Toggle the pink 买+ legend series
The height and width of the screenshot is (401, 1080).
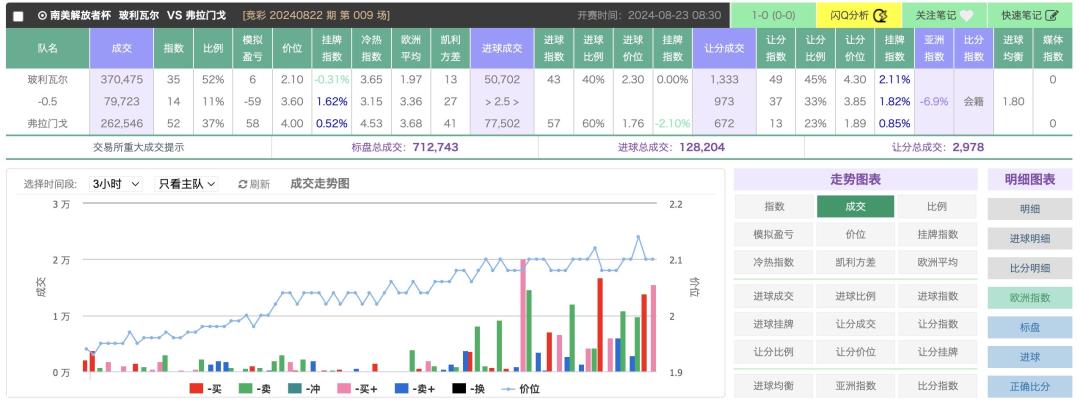tap(358, 389)
